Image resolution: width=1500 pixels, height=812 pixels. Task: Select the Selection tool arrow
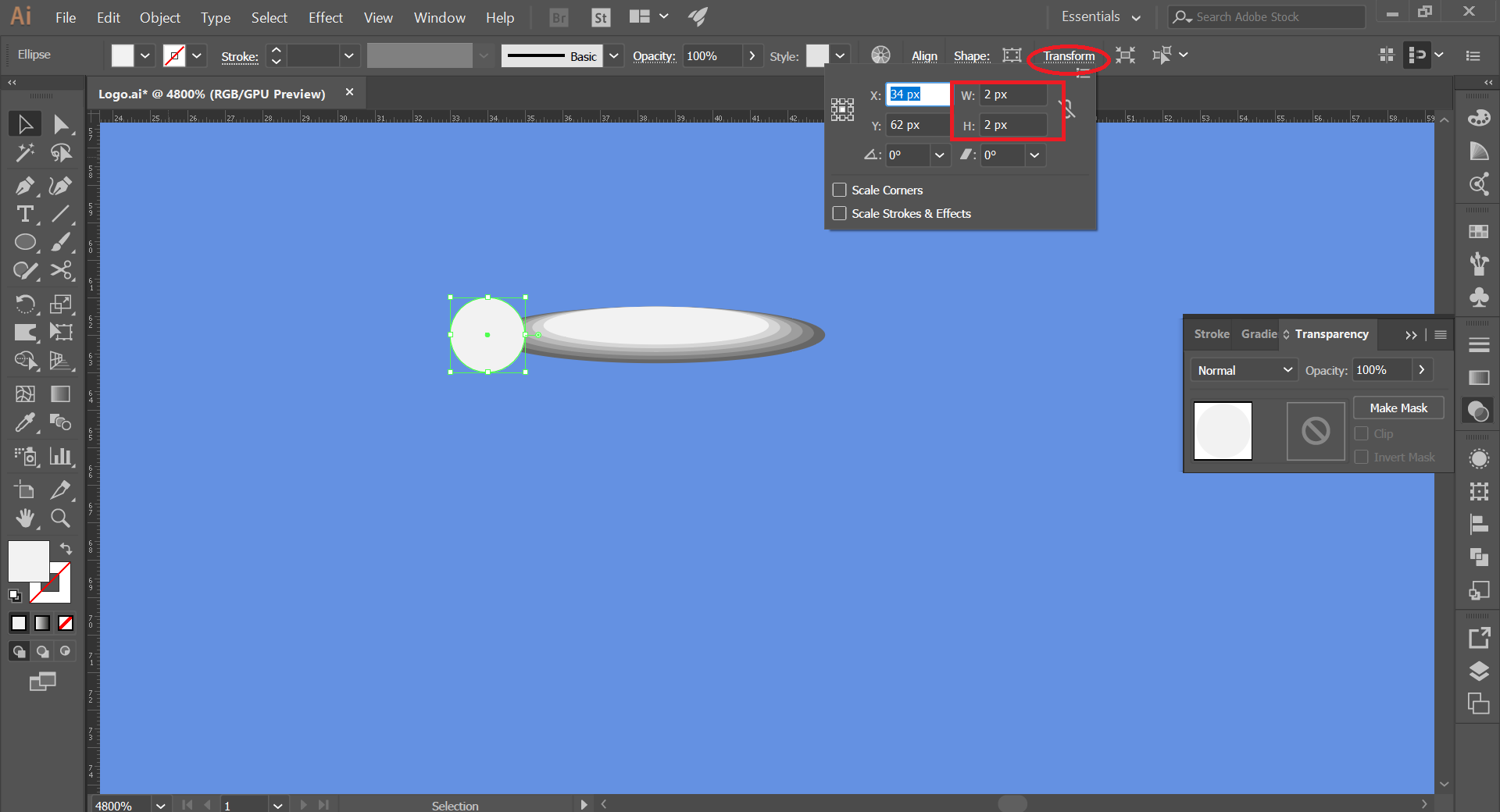[25, 124]
